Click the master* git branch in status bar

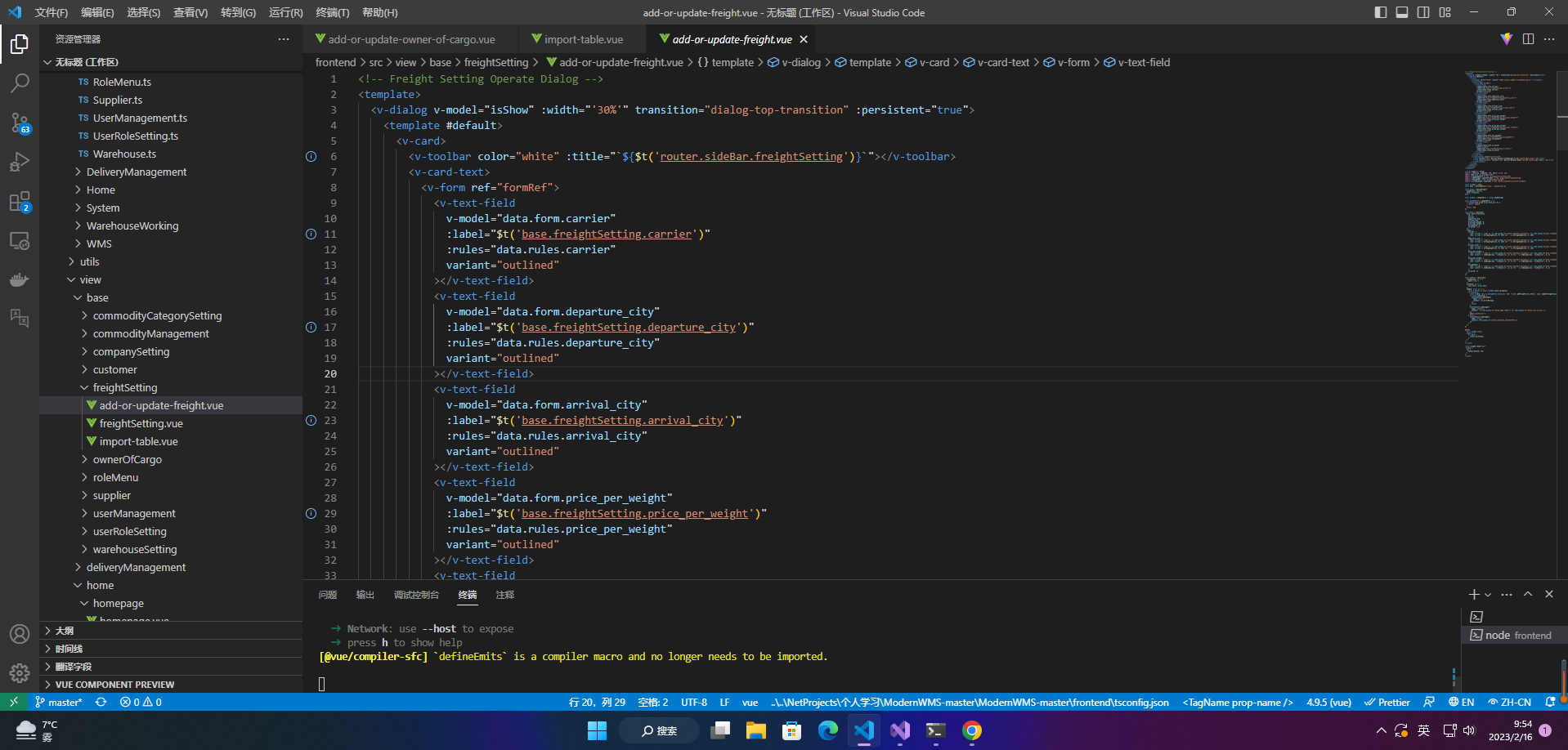(x=59, y=702)
